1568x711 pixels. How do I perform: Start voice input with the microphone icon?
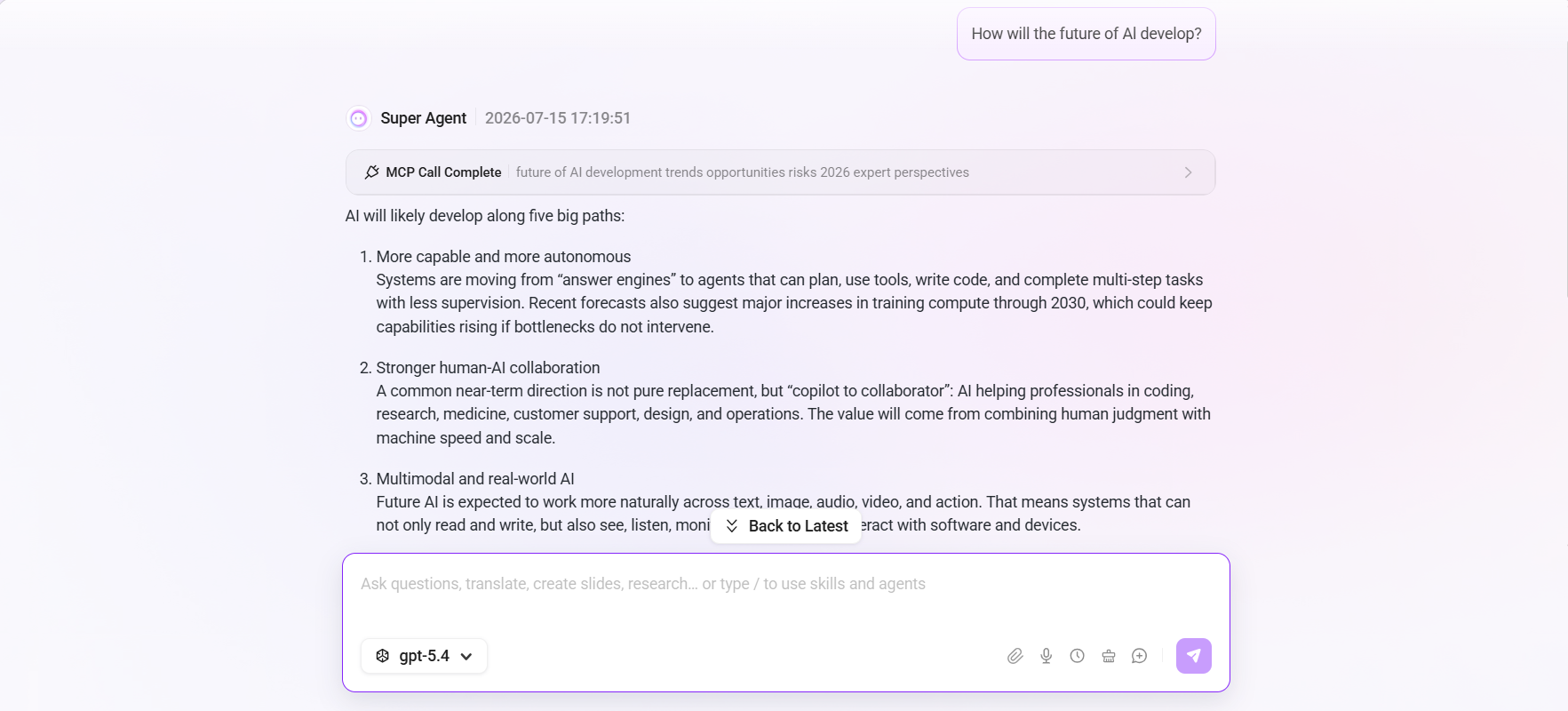1047,656
